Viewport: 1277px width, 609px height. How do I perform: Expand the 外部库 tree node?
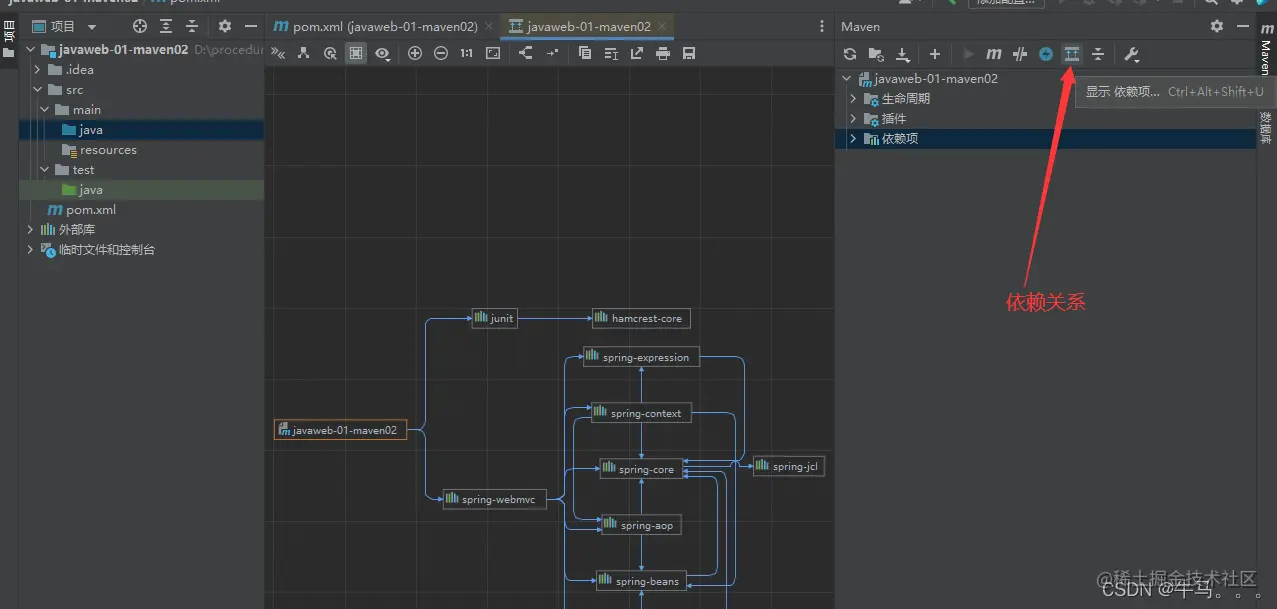pyautogui.click(x=31, y=230)
